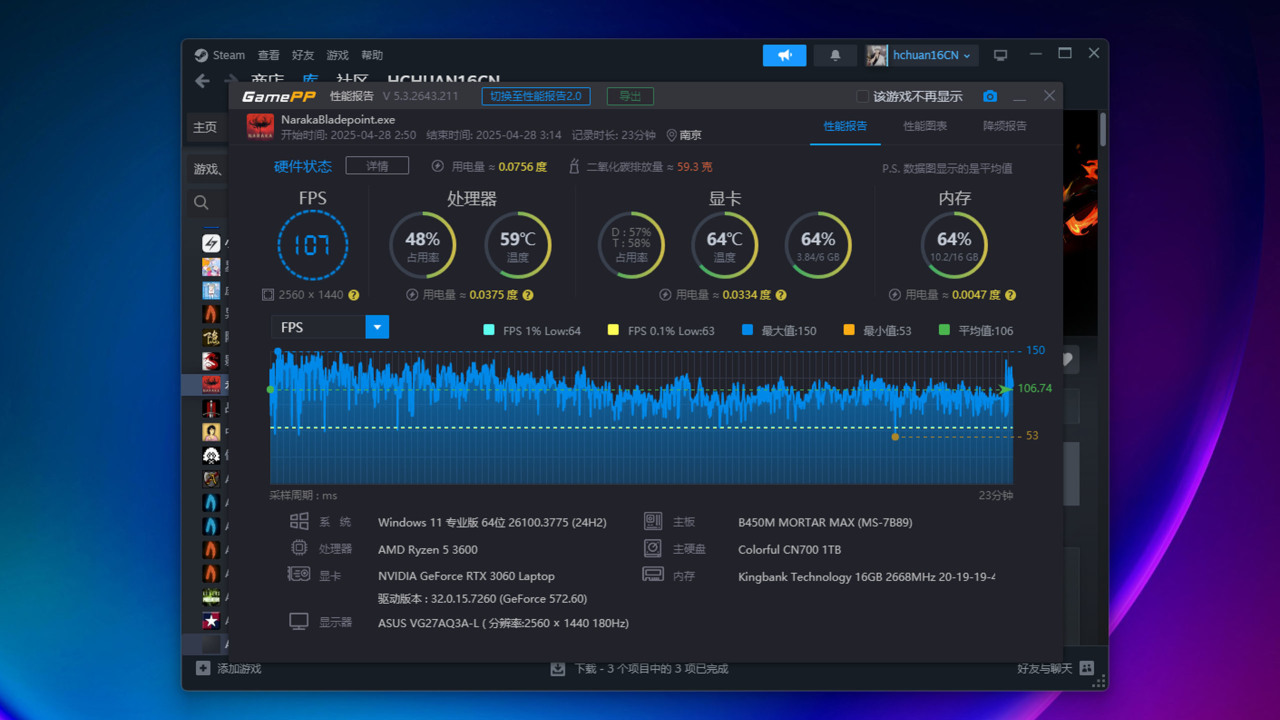Click the RAM icon beside Kingbank Technology
The height and width of the screenshot is (720, 1280).
pos(653,574)
